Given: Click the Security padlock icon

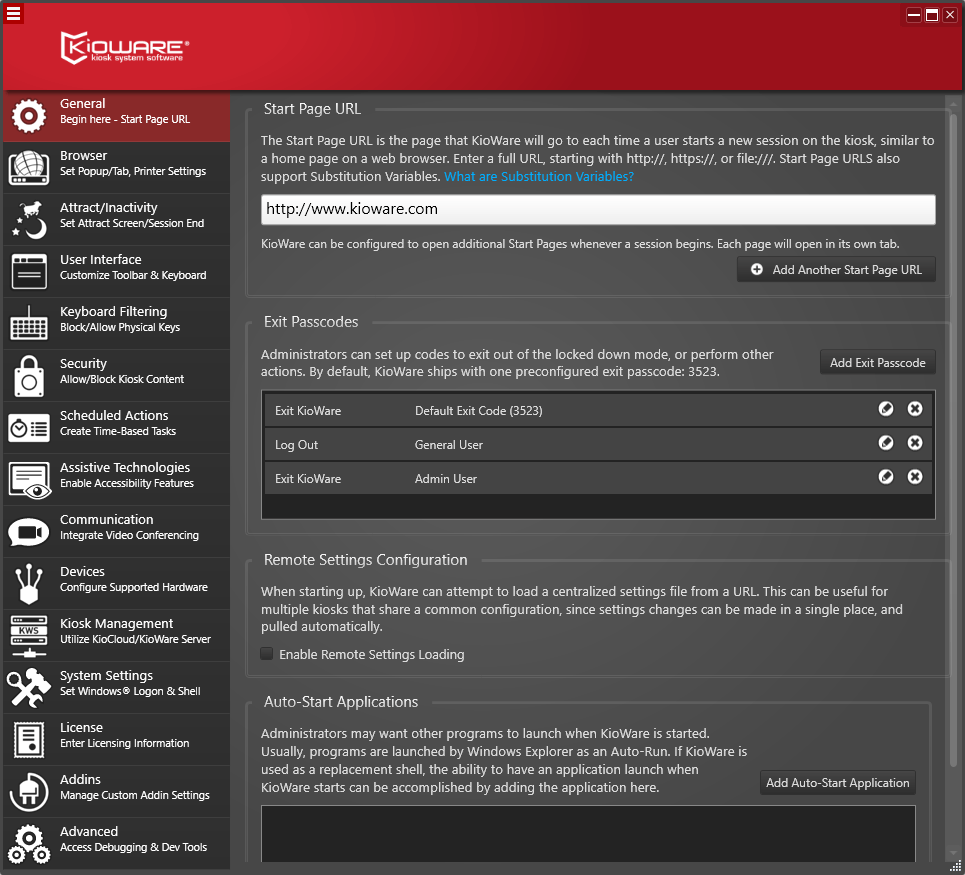Looking at the screenshot, I should pyautogui.click(x=29, y=376).
